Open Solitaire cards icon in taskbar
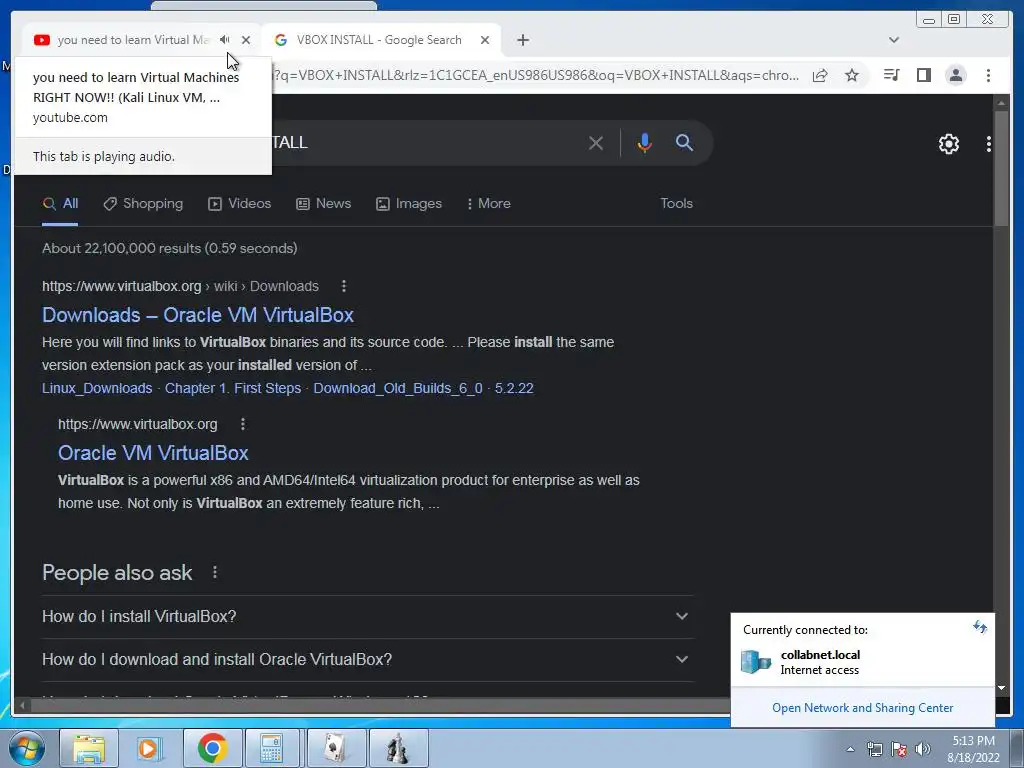The width and height of the screenshot is (1024, 768). (x=336, y=748)
